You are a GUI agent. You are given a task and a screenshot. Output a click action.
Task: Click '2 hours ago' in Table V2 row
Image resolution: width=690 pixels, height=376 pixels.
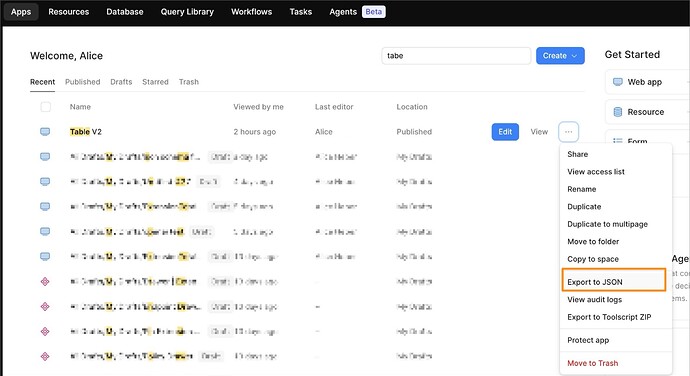pyautogui.click(x=254, y=132)
